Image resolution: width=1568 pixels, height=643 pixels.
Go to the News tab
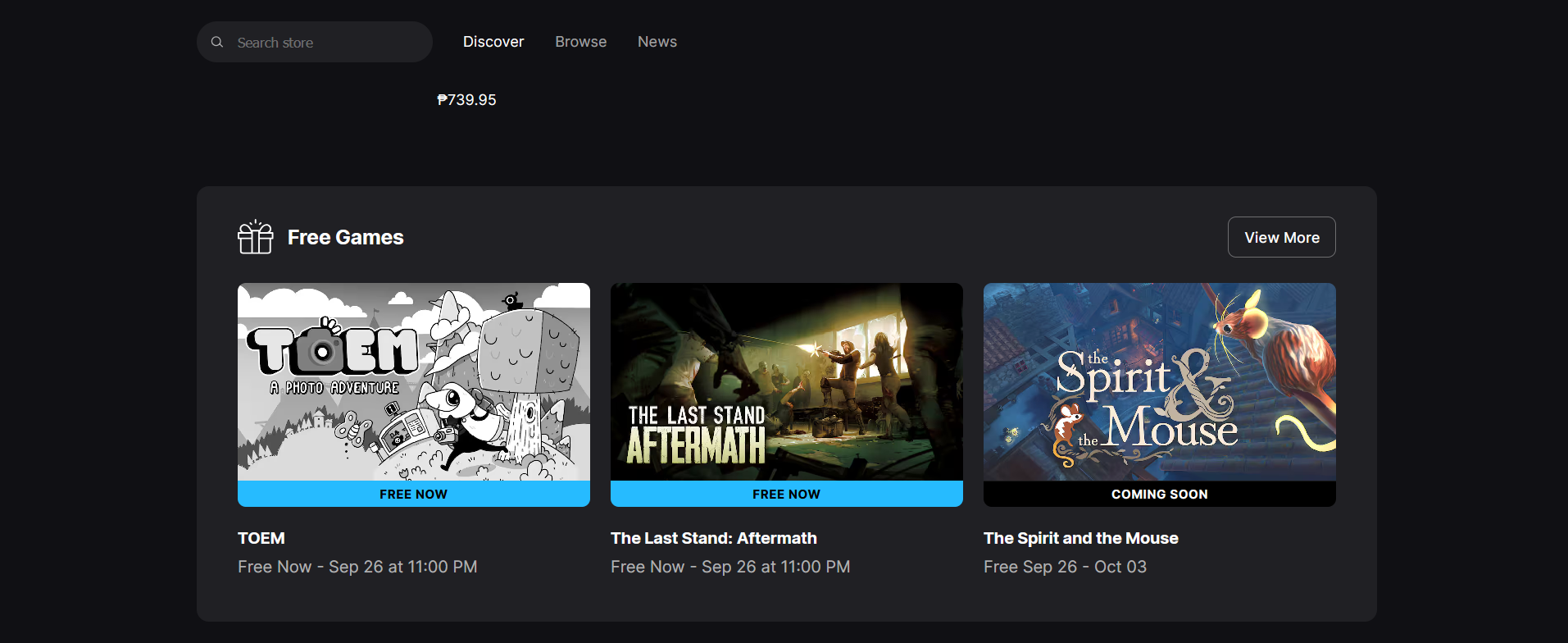(657, 42)
